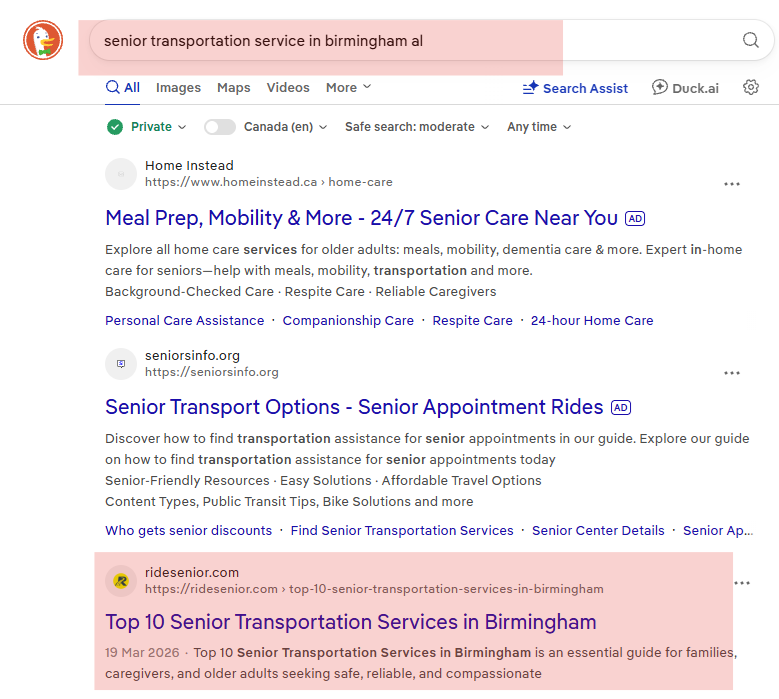Image resolution: width=779 pixels, height=699 pixels.
Task: Expand the More search categories menu
Action: (x=348, y=87)
